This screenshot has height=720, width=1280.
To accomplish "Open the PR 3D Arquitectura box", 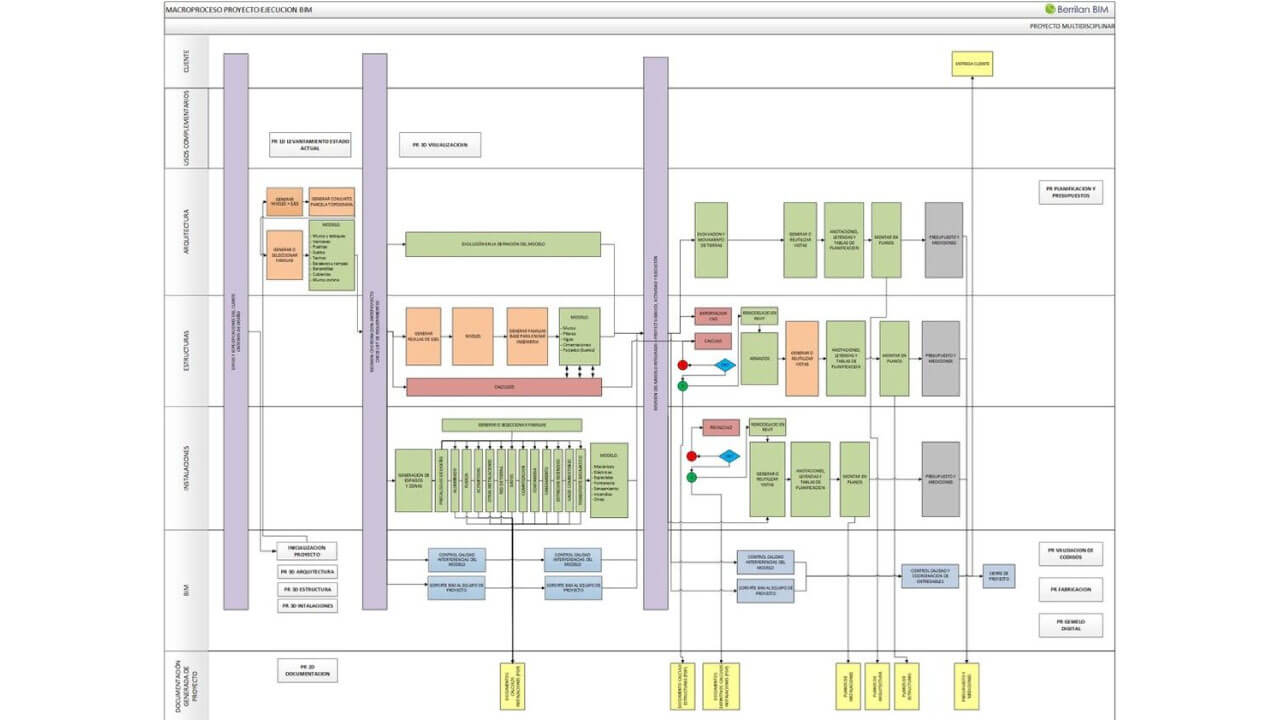I will tap(307, 572).
